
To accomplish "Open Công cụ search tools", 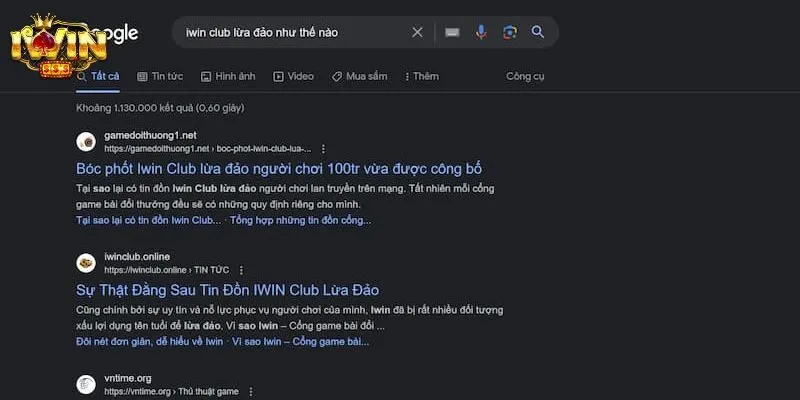I will point(525,76).
